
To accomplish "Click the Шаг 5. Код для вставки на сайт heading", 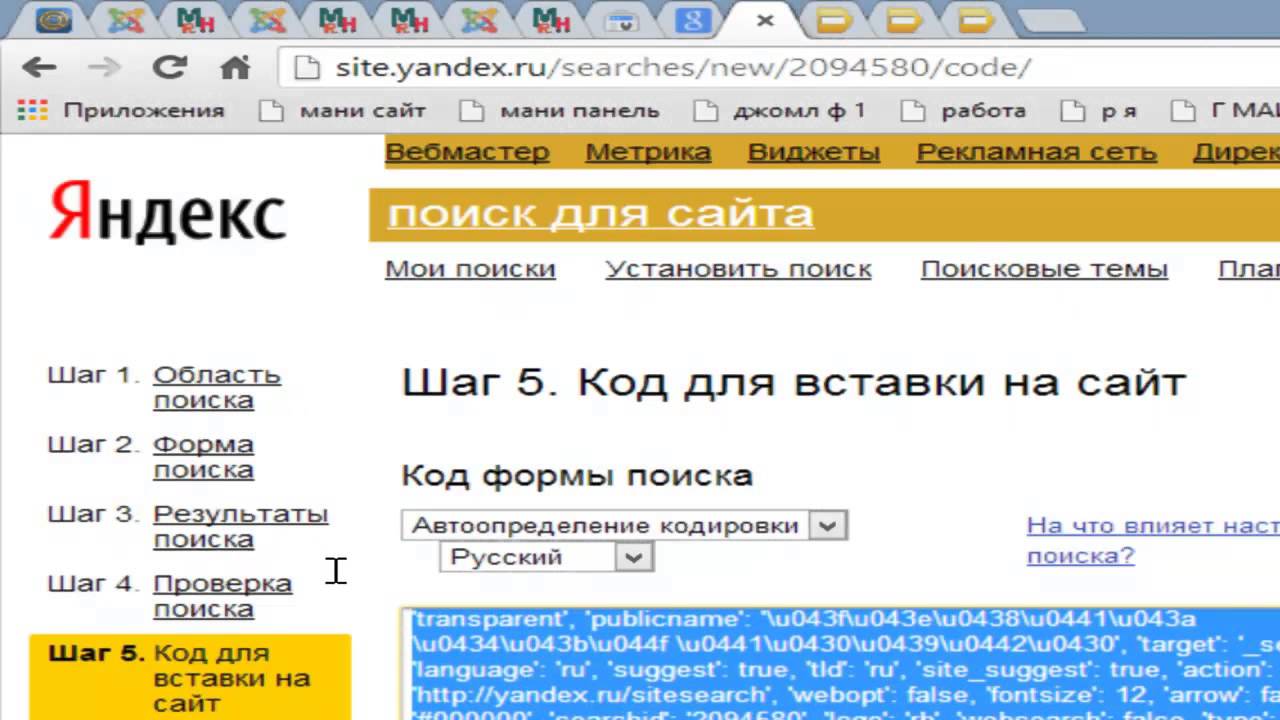I will [794, 383].
